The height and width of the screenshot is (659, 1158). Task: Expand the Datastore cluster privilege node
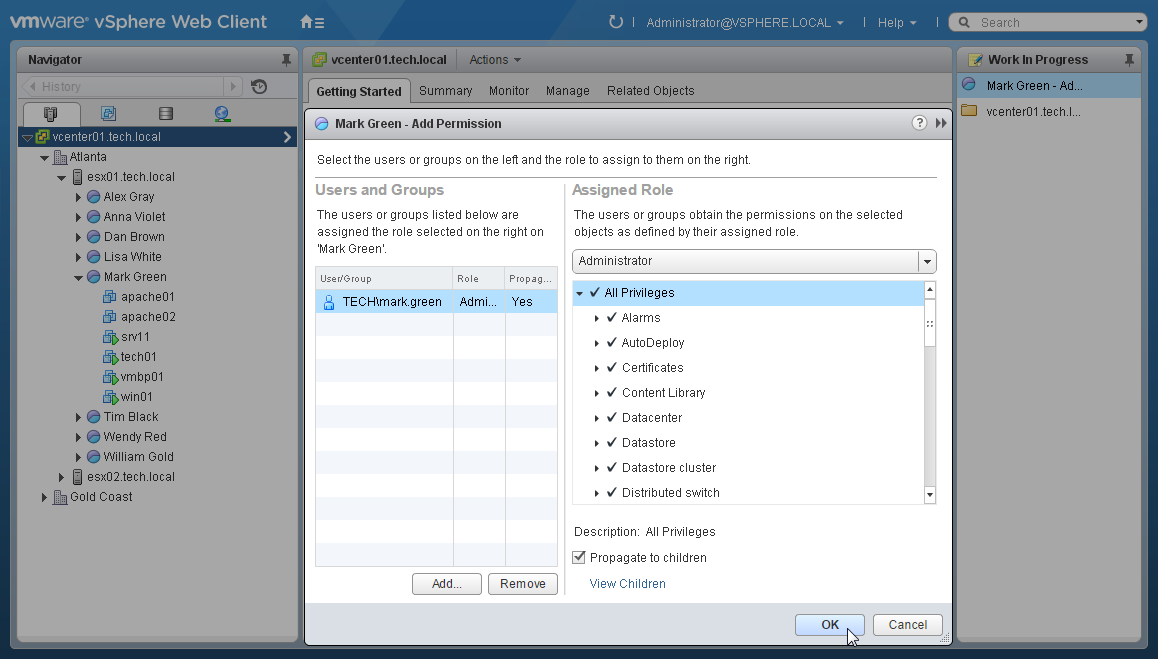[597, 468]
